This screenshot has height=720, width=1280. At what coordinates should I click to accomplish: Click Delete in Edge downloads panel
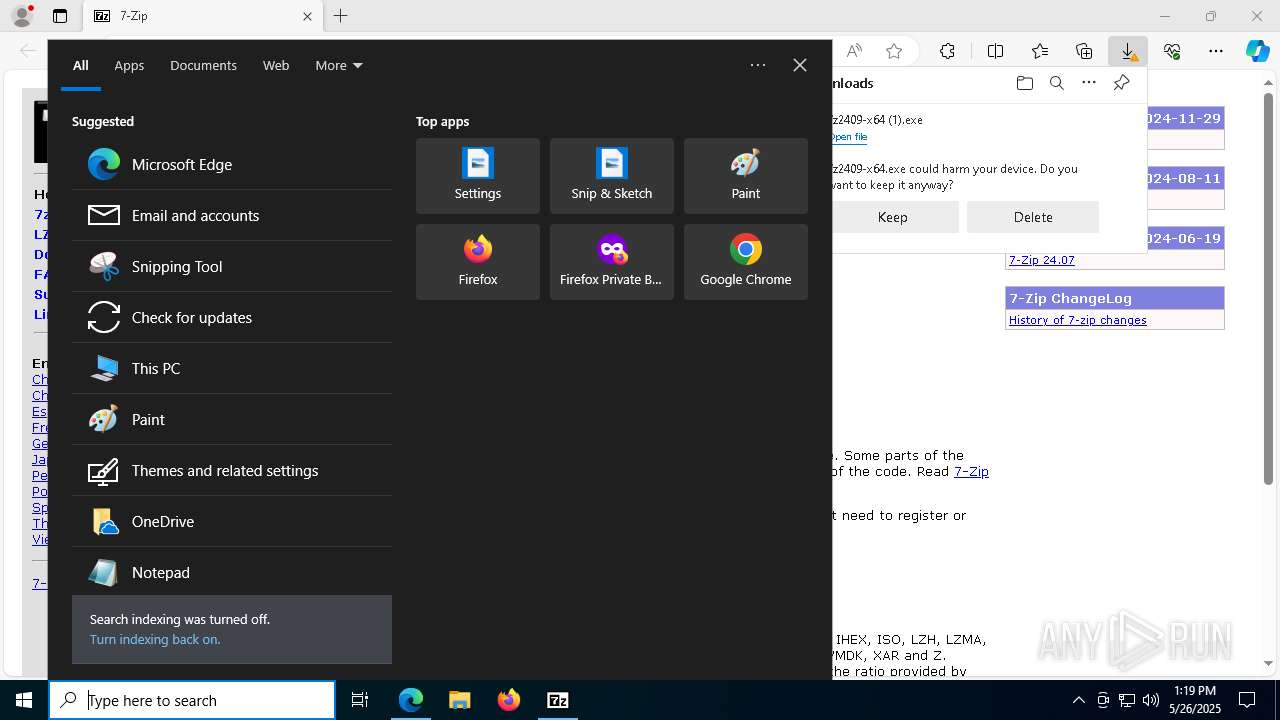coord(1033,217)
